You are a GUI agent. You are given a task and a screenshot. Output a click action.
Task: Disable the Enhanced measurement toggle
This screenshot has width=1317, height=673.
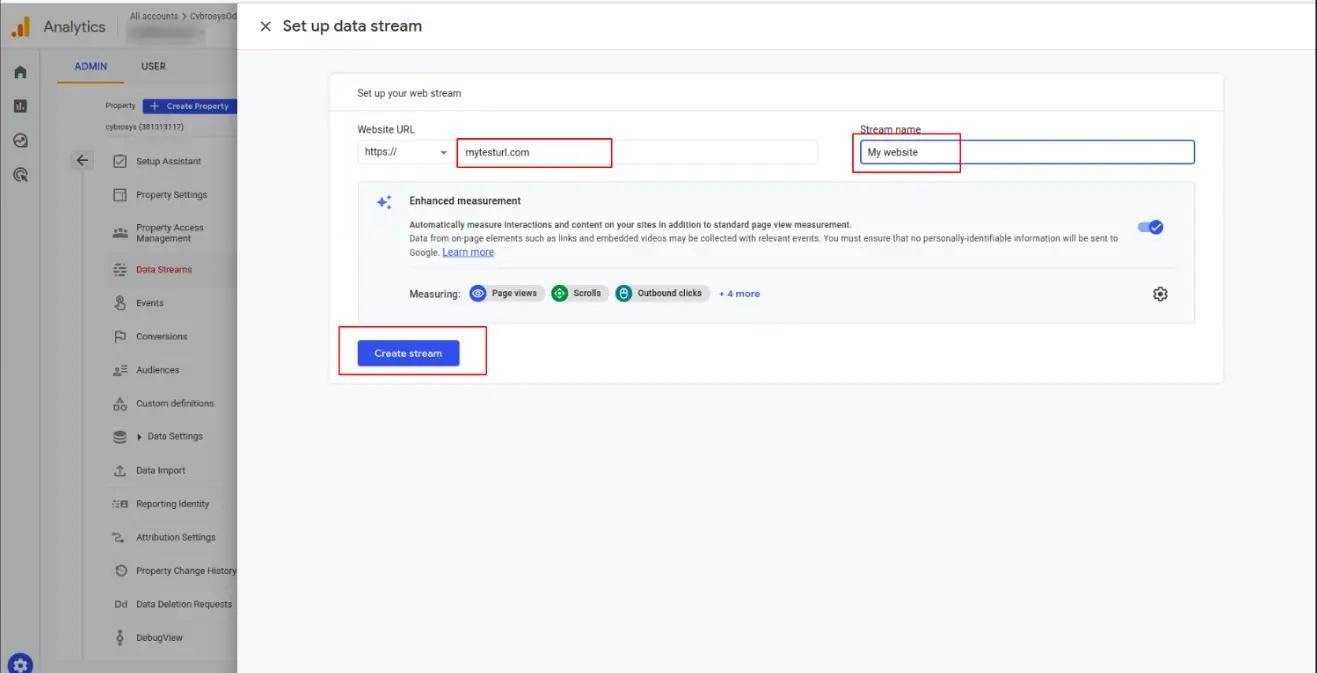point(1150,227)
